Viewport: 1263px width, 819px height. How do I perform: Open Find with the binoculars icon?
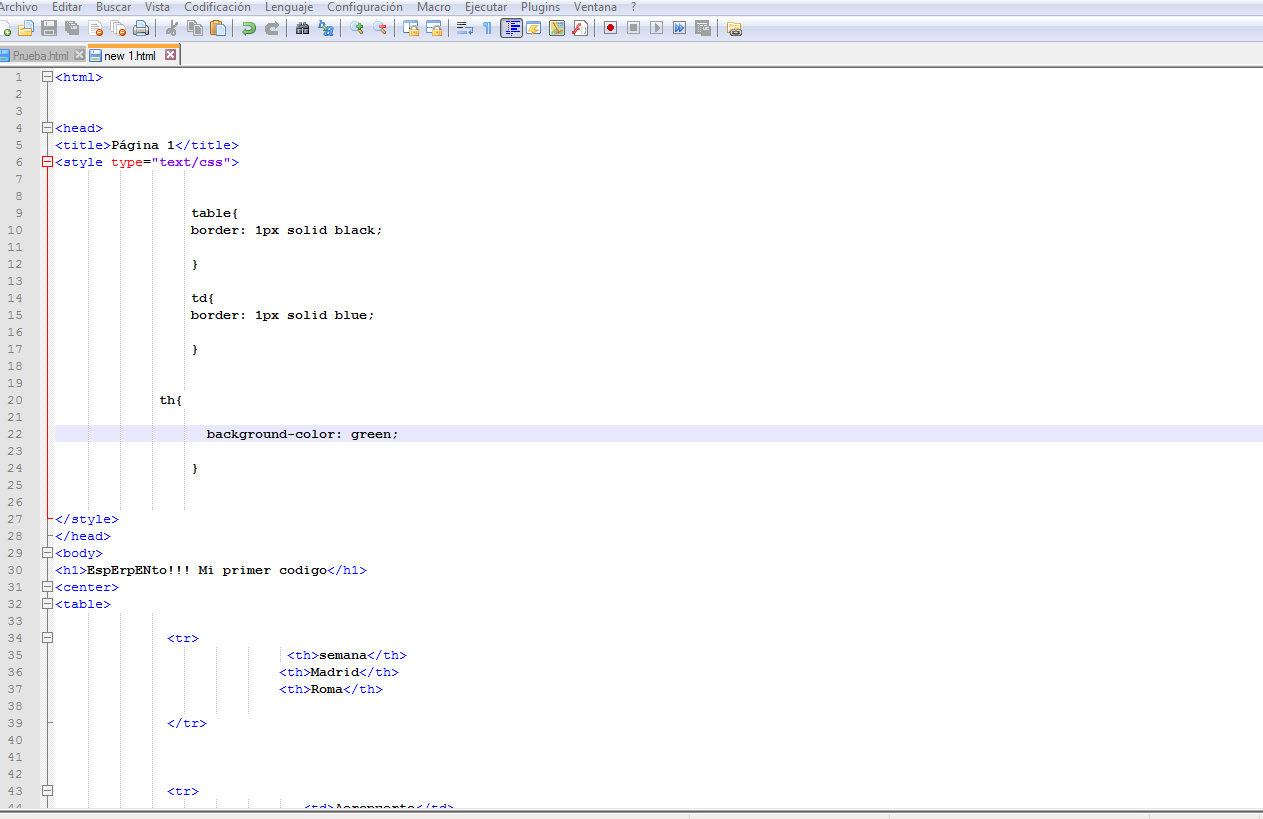pos(302,28)
